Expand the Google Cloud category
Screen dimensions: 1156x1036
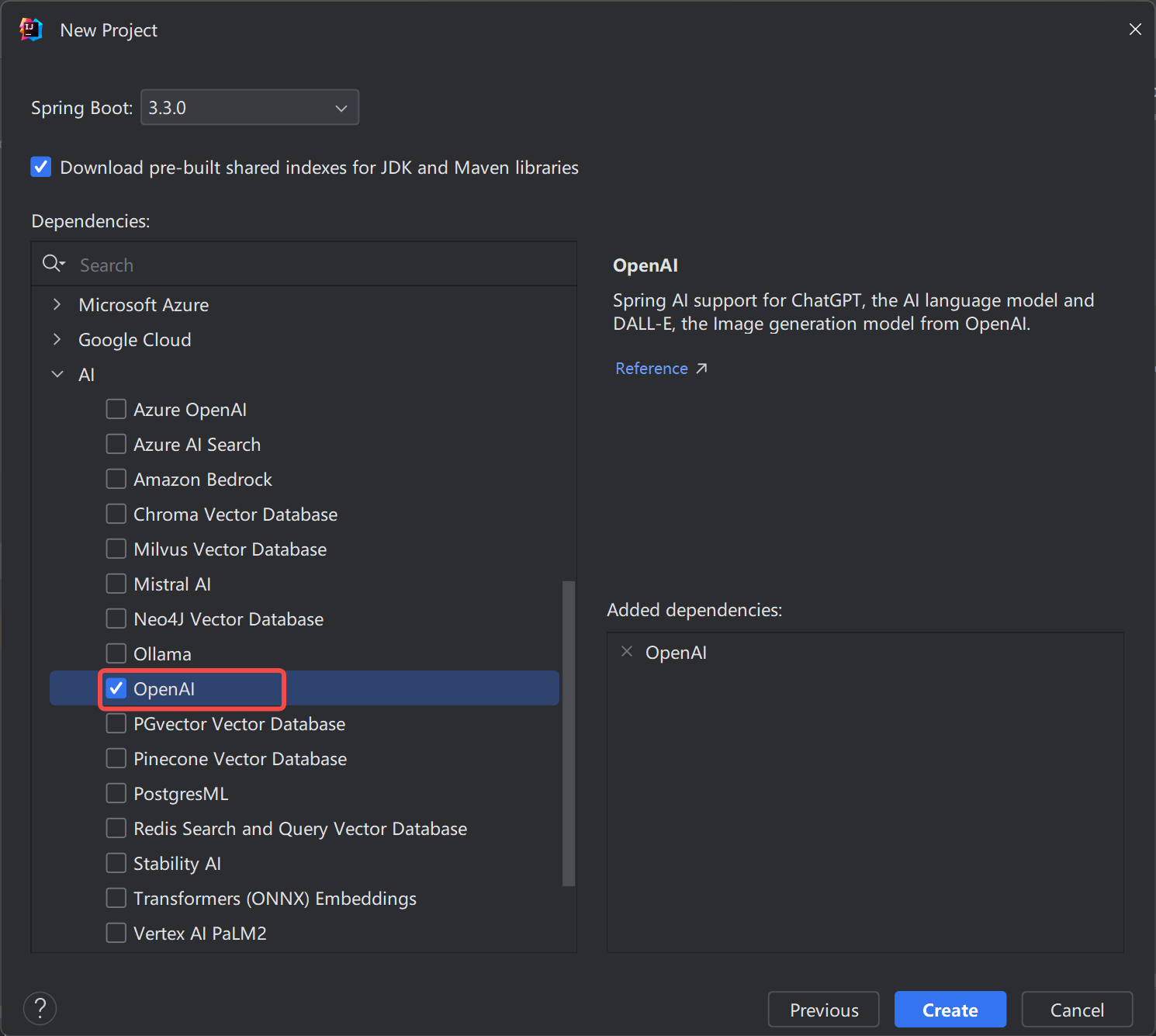(x=57, y=340)
